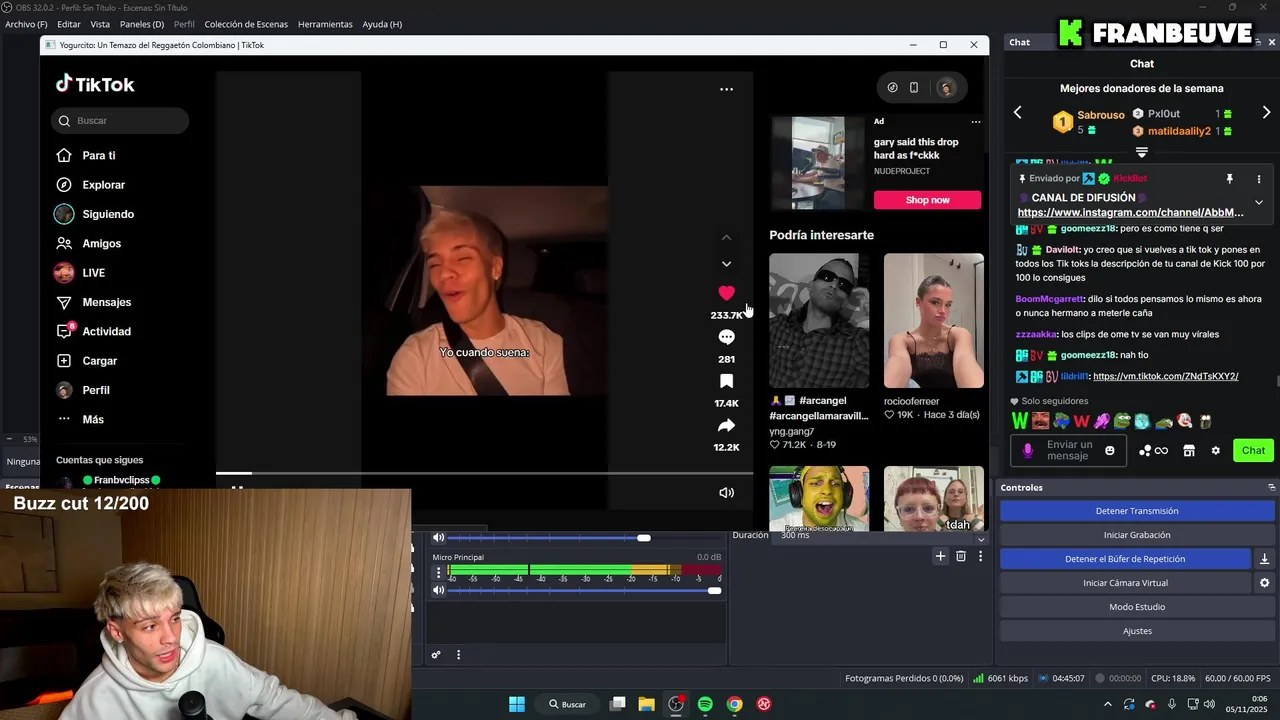Open the Herramientas menu in OBS
This screenshot has height=720, width=1280.
click(325, 24)
